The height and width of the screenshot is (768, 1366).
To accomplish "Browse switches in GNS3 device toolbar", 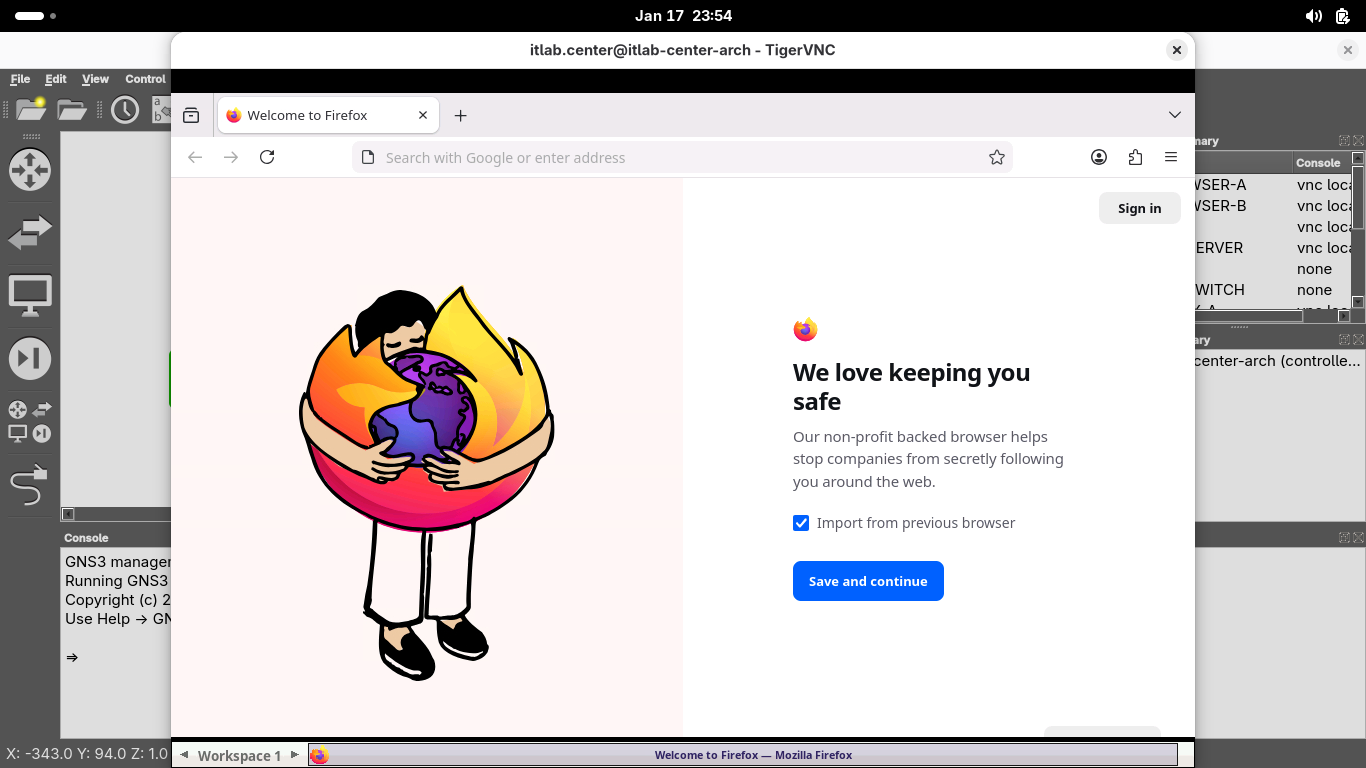I will pos(29,233).
